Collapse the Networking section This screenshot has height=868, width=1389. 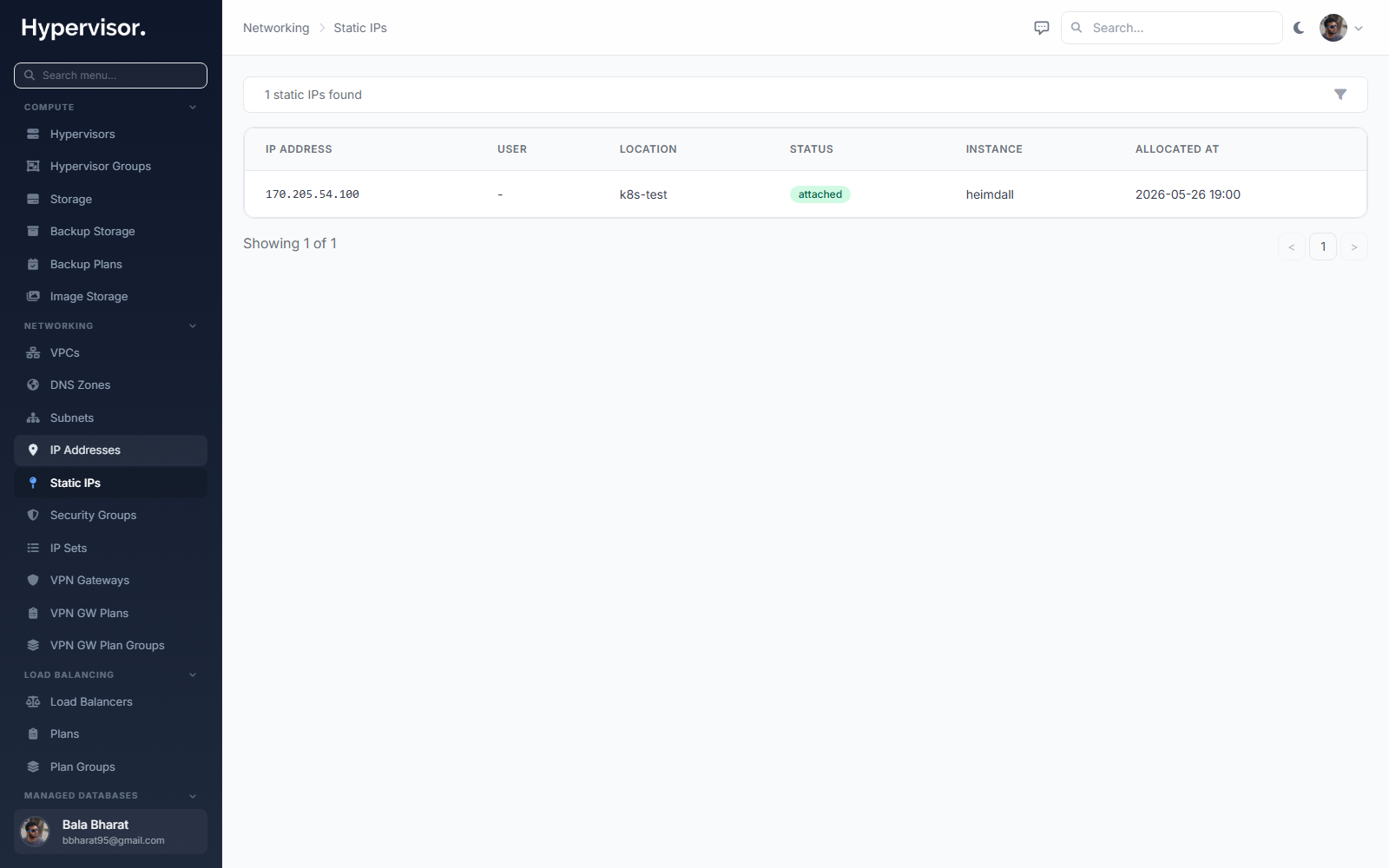pos(193,325)
